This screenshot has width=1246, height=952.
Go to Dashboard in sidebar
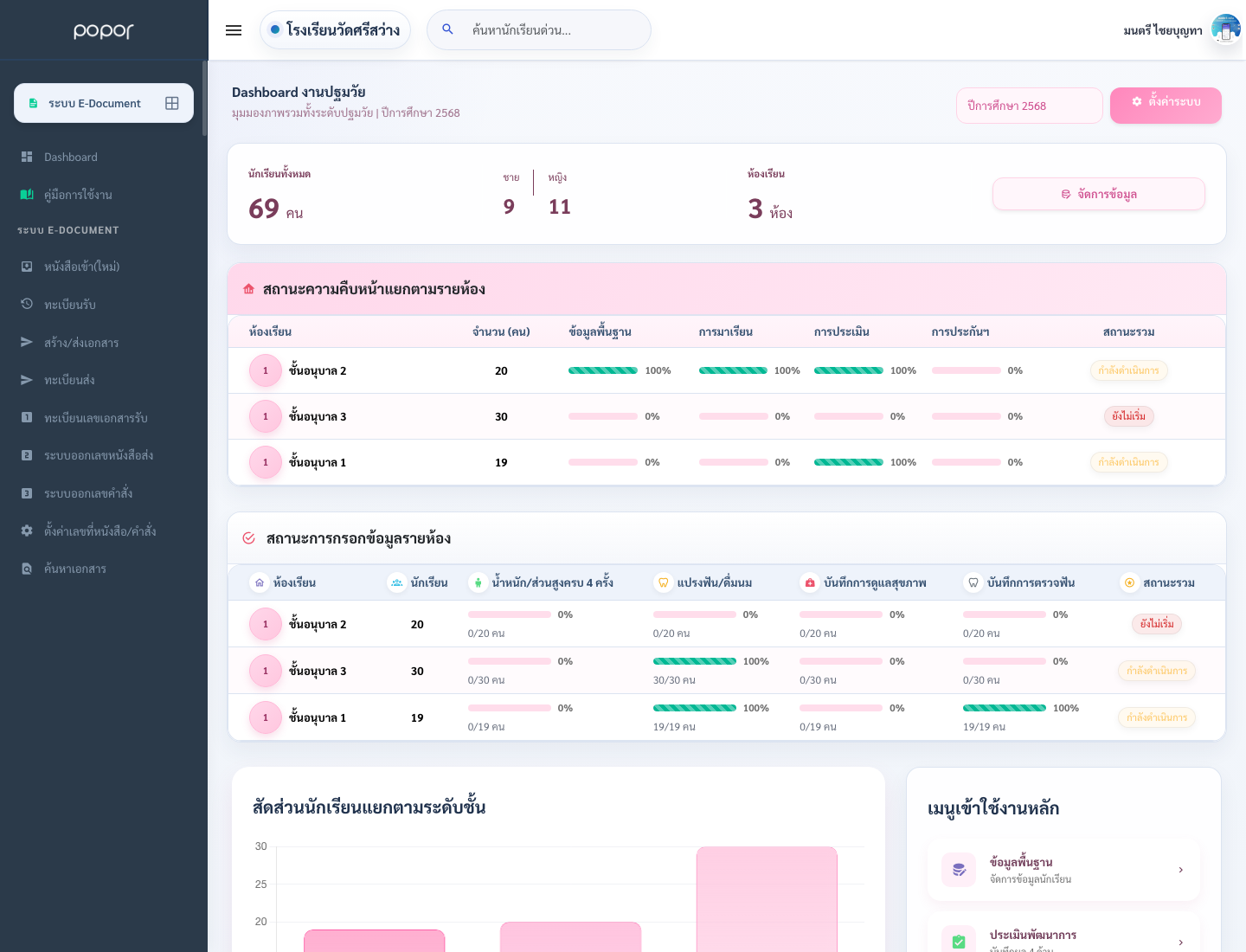click(104, 157)
